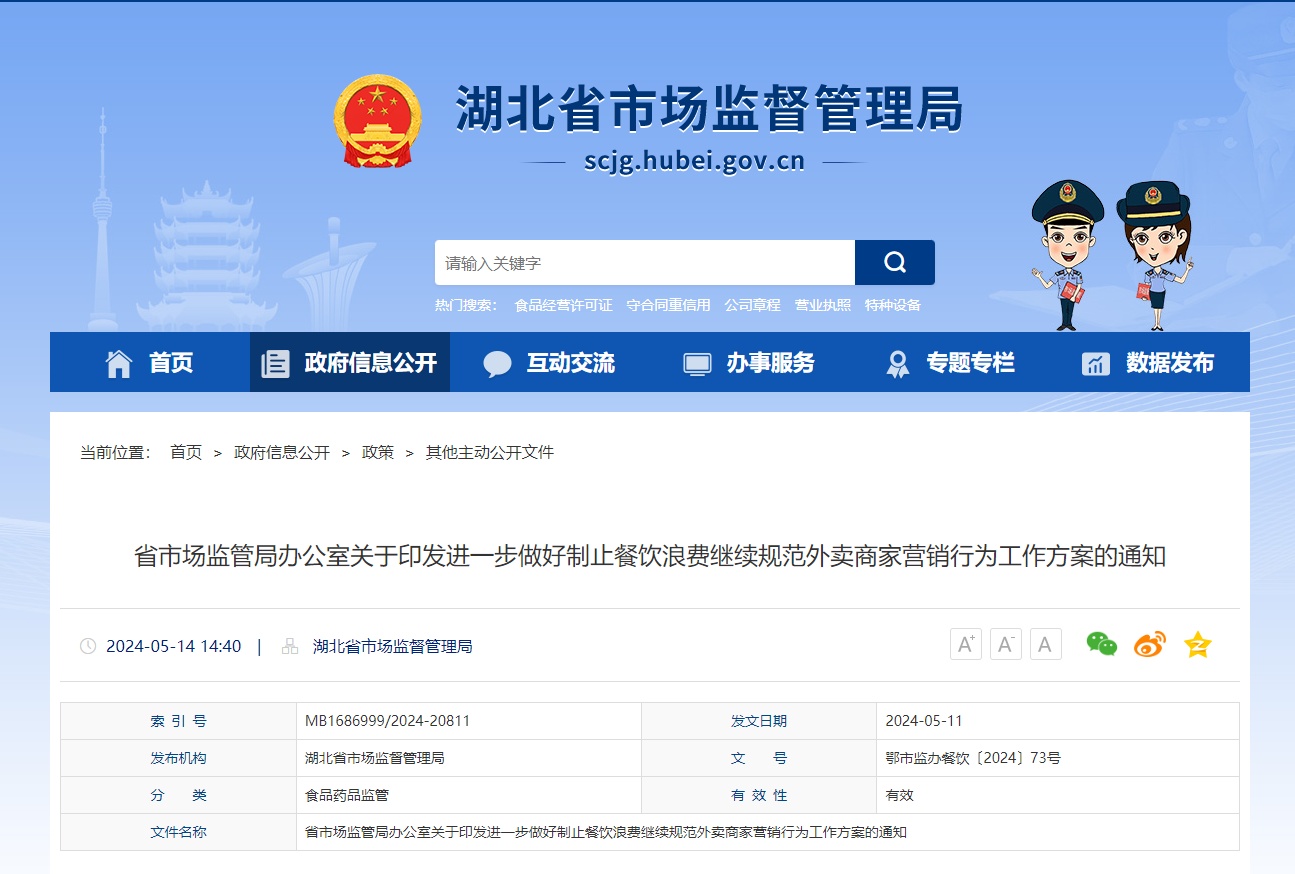Click the national emblem logo
The image size is (1295, 874).
pyautogui.click(x=377, y=121)
